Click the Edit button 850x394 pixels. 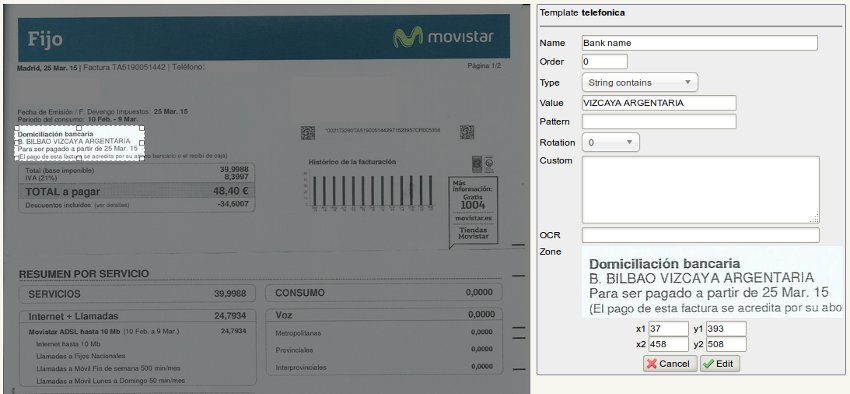tap(720, 364)
